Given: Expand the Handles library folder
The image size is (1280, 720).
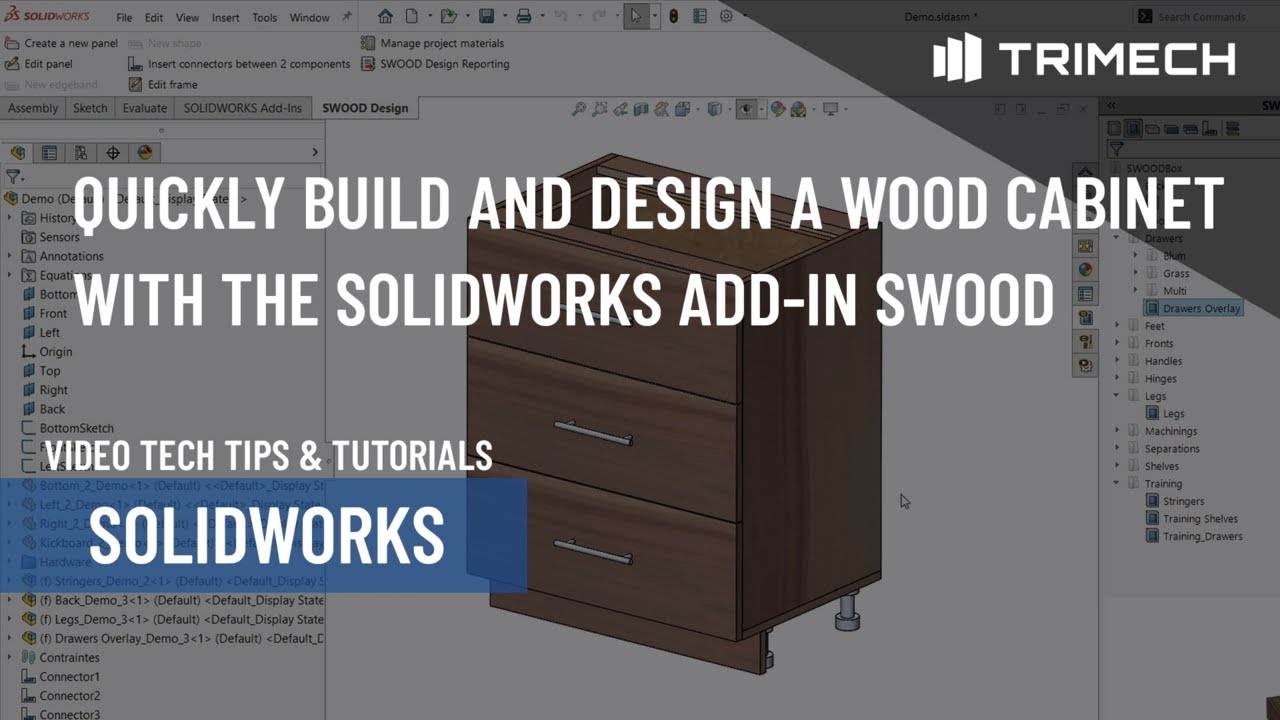Looking at the screenshot, I should coord(1117,361).
